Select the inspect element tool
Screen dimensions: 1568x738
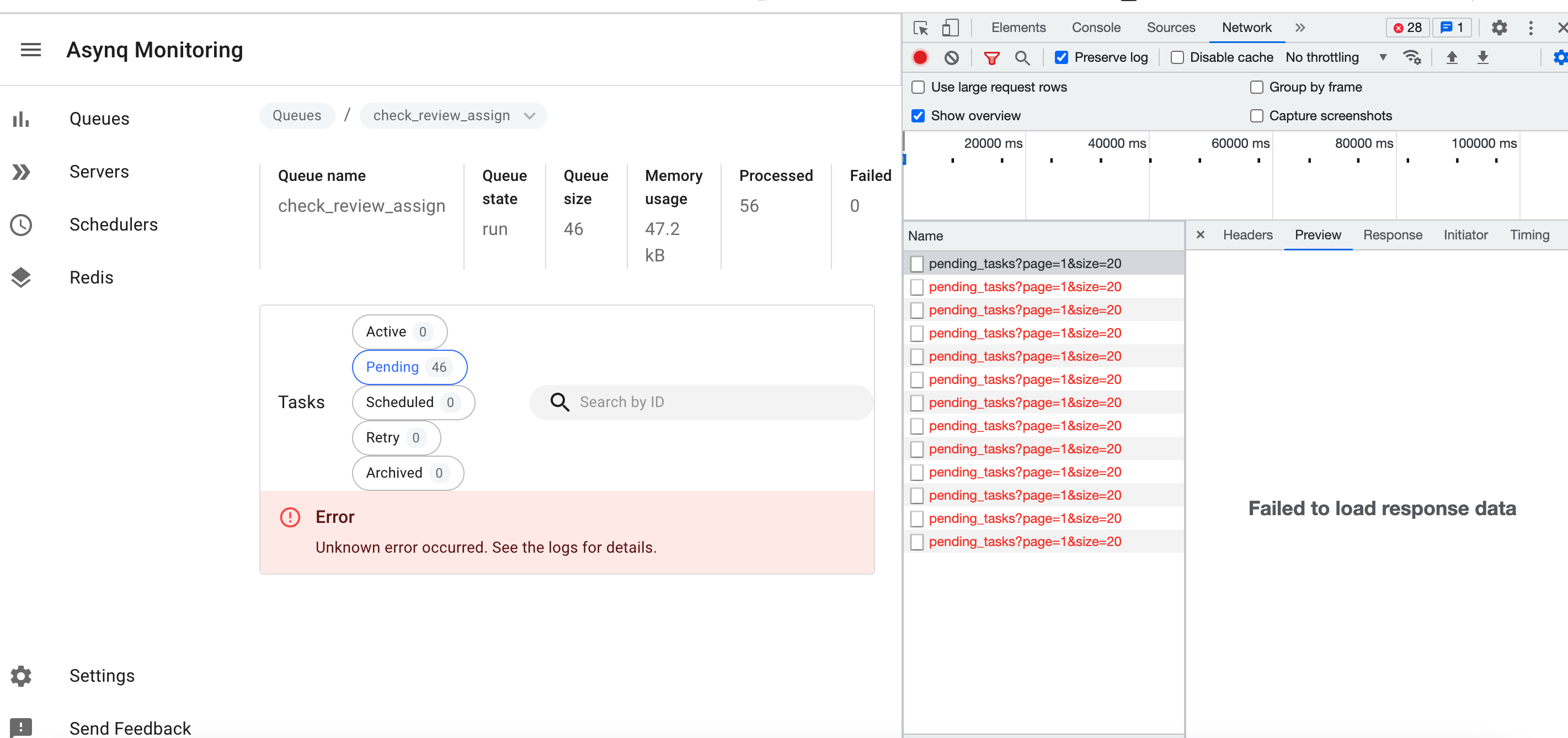point(920,28)
